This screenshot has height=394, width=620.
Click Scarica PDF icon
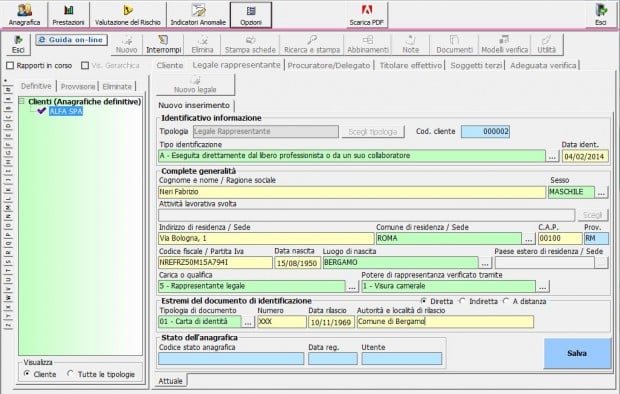pyautogui.click(x=366, y=15)
